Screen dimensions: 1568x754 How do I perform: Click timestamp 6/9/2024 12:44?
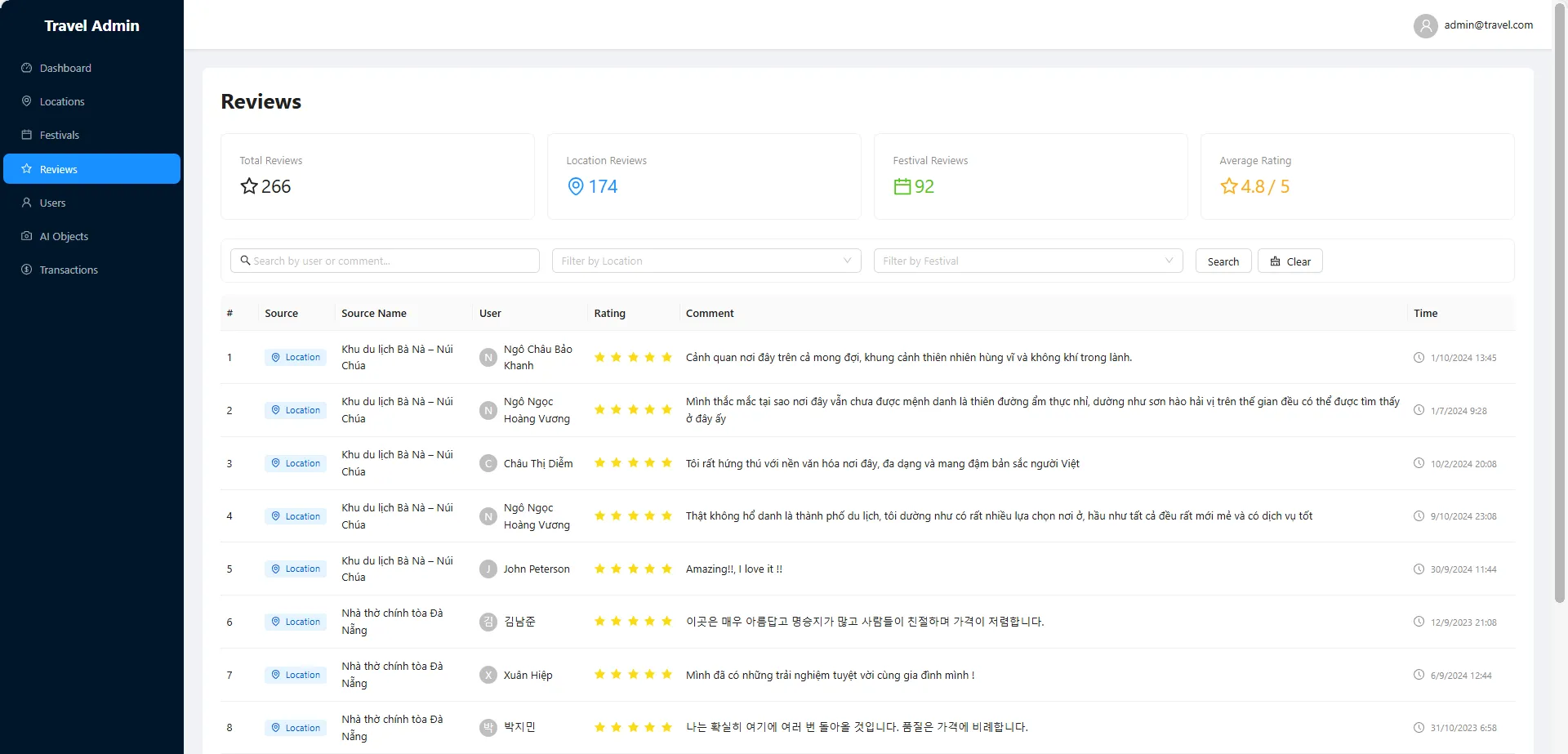click(1461, 676)
